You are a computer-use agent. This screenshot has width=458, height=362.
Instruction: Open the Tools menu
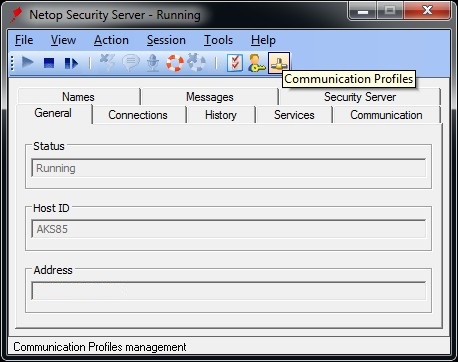pos(218,40)
